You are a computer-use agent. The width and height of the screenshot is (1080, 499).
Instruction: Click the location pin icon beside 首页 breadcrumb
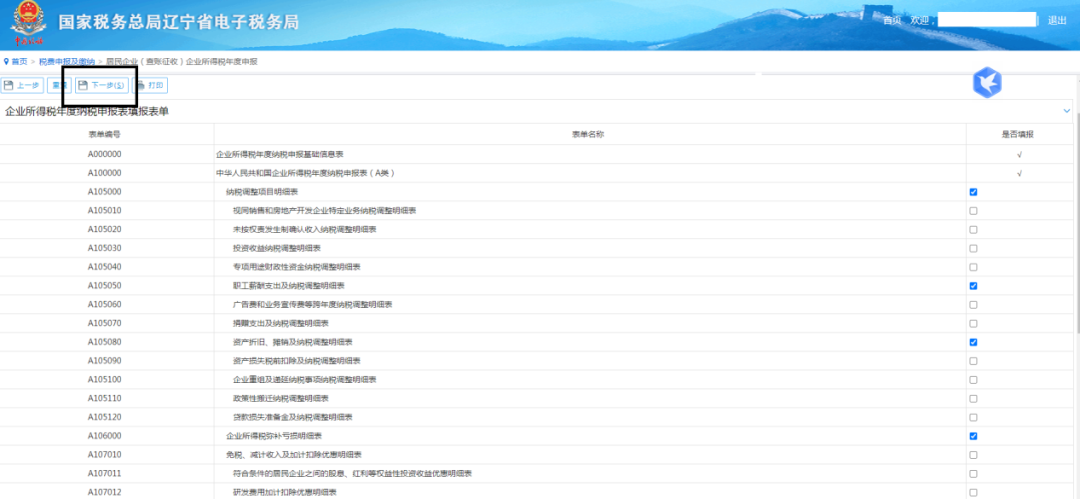click(x=6, y=62)
